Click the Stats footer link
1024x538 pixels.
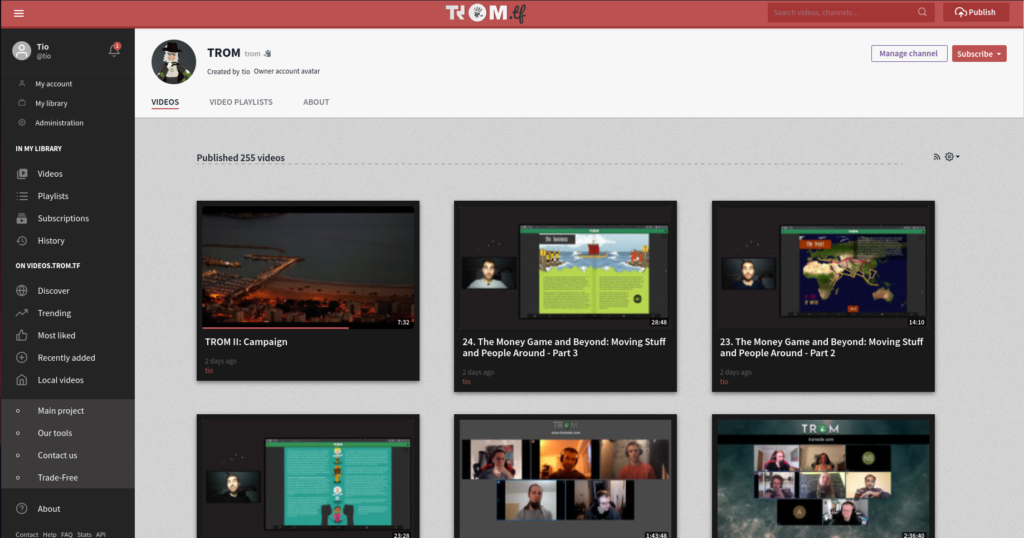pyautogui.click(x=84, y=534)
